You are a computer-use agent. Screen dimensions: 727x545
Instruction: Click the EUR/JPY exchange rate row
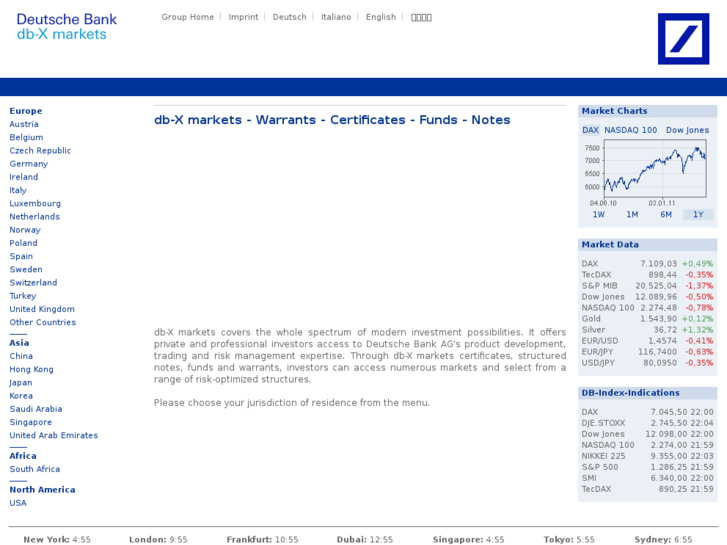(x=647, y=352)
